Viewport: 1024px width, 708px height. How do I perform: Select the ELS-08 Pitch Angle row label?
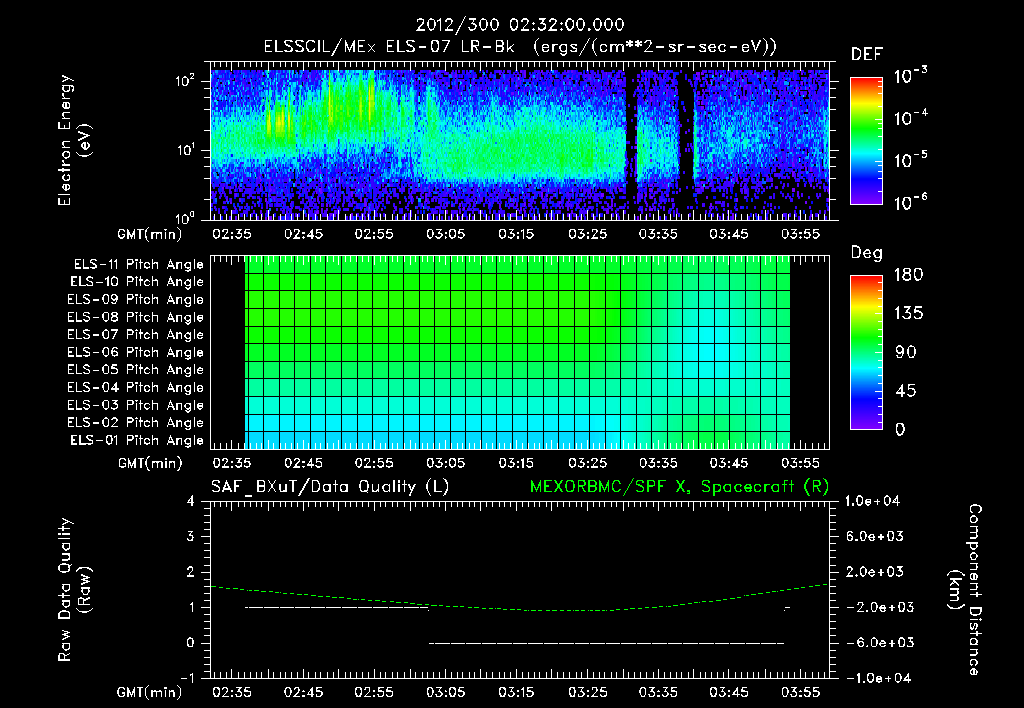(135, 317)
